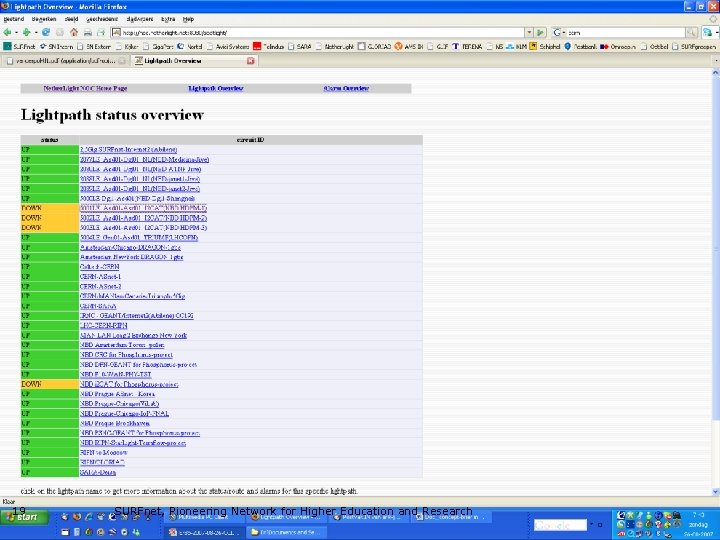The height and width of the screenshot is (540, 720).
Task: Click the green Back arrow in Firefox
Action: (7, 33)
